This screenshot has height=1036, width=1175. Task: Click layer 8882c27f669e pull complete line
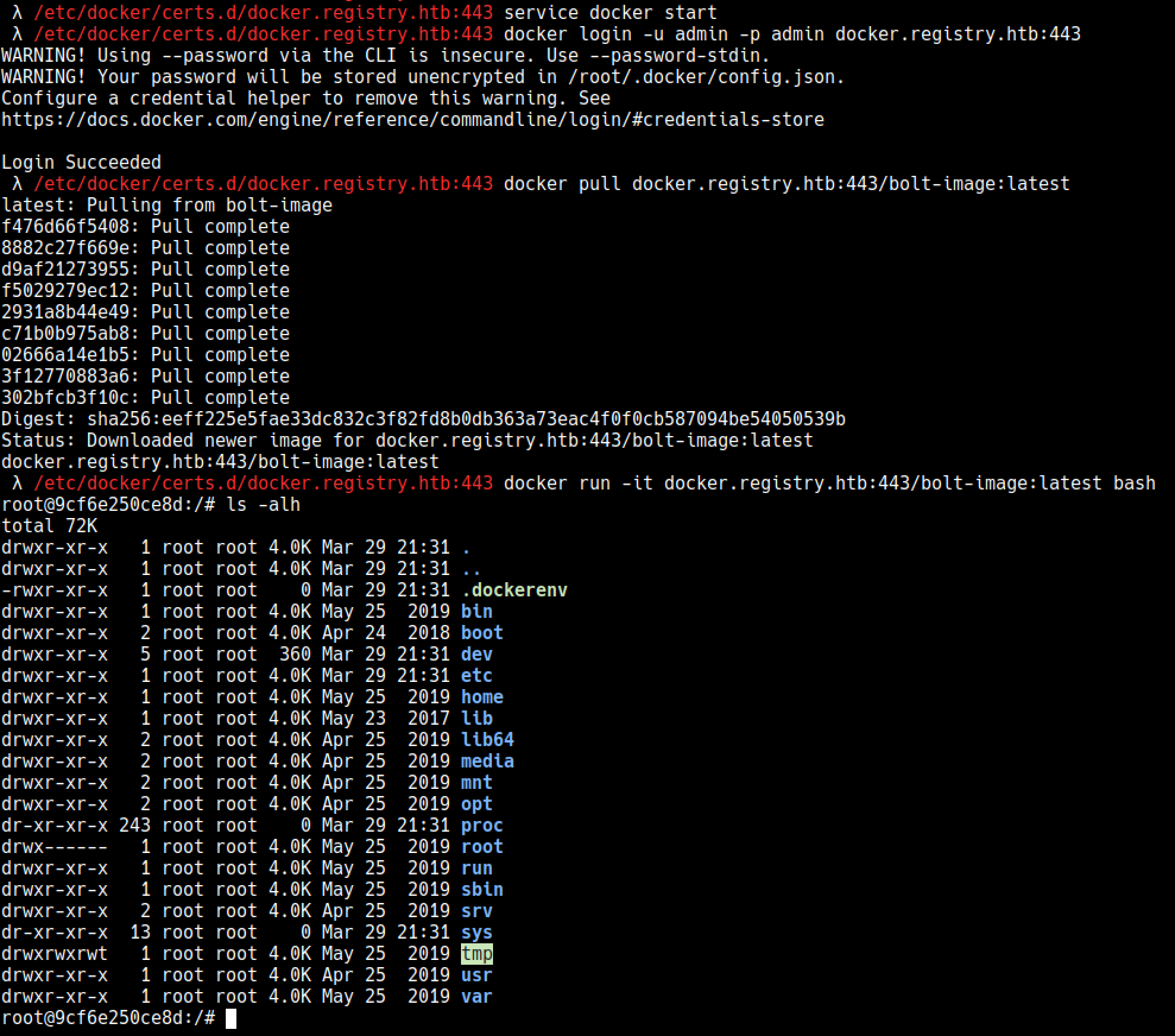pyautogui.click(x=146, y=248)
